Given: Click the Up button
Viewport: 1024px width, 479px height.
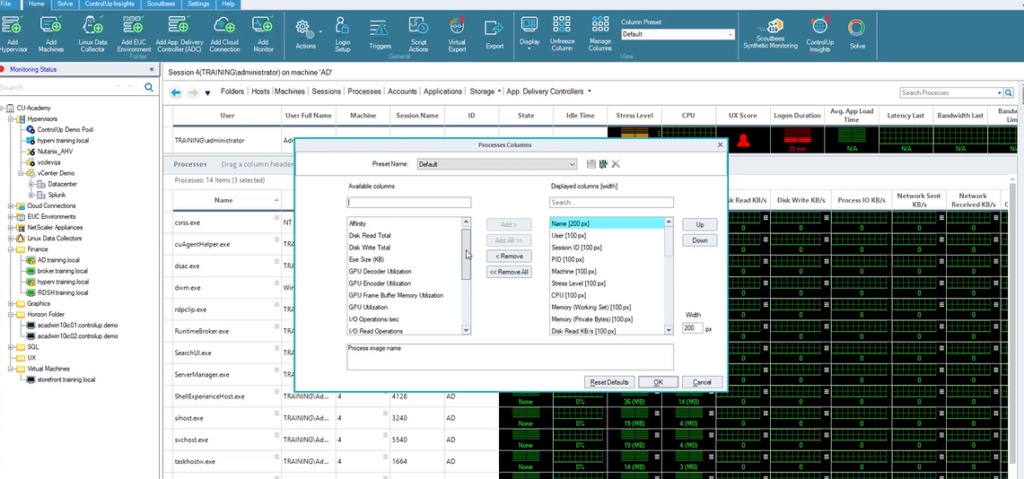Looking at the screenshot, I should coord(699,225).
